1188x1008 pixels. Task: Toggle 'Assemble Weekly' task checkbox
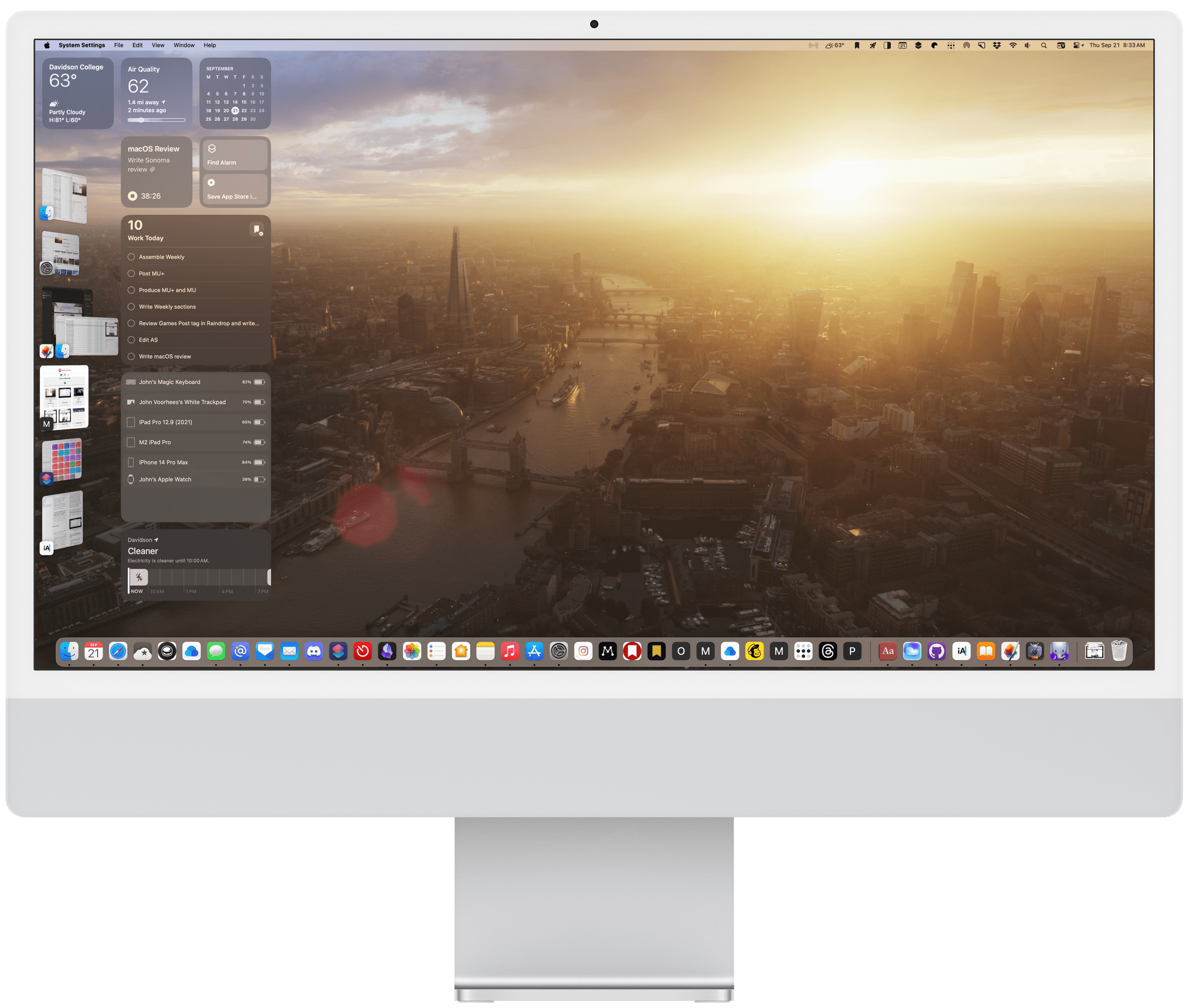pos(130,257)
